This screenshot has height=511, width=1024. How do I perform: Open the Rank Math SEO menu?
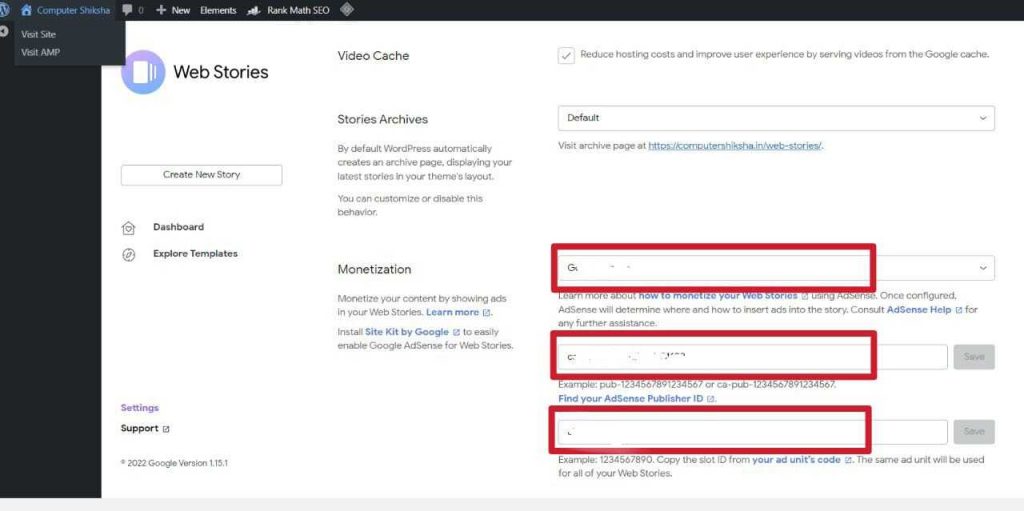click(298, 10)
